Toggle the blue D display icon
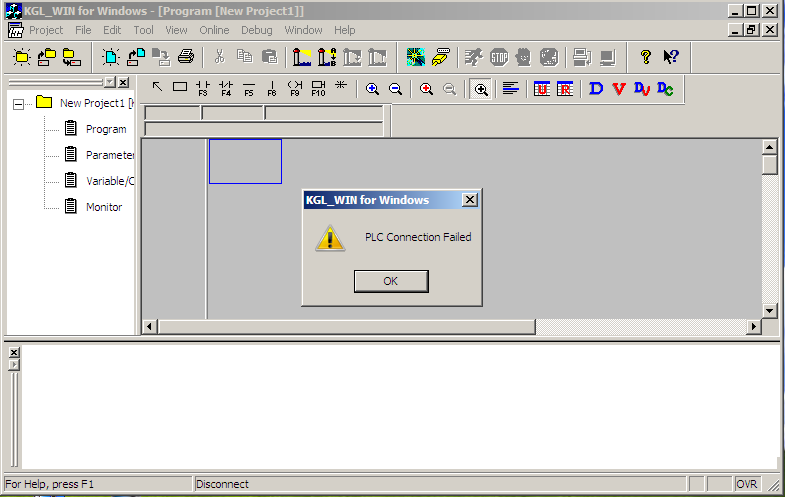The image size is (785, 497). tap(596, 89)
